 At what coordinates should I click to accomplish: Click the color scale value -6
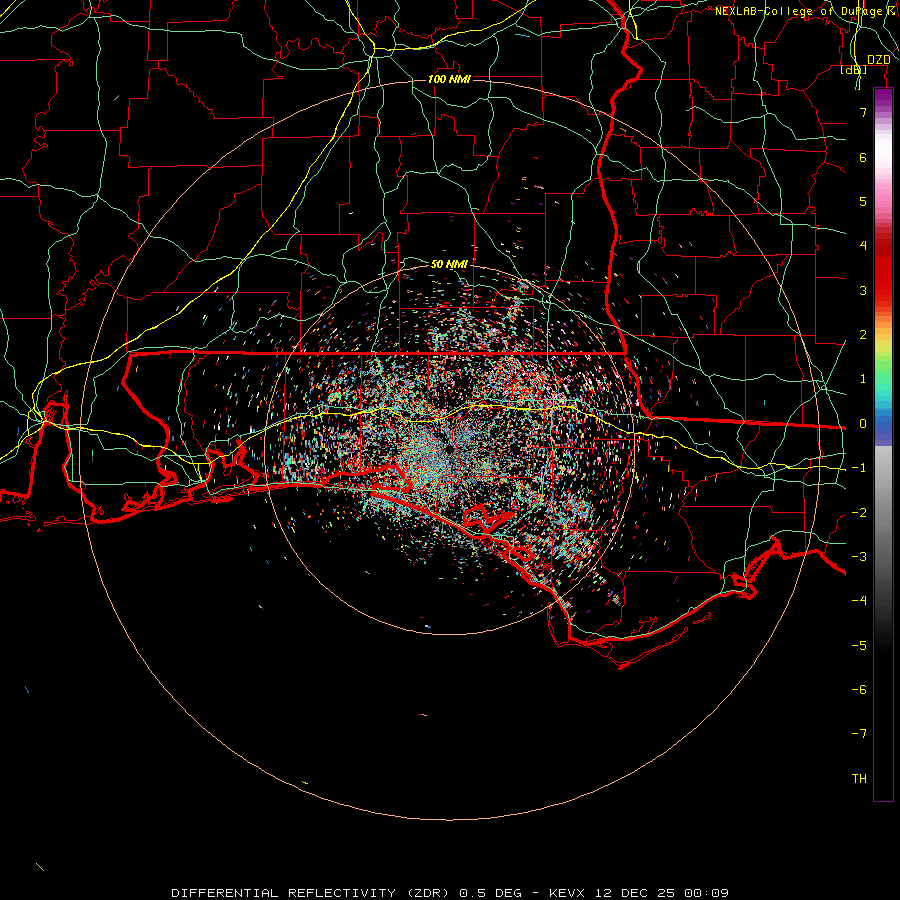(x=859, y=690)
